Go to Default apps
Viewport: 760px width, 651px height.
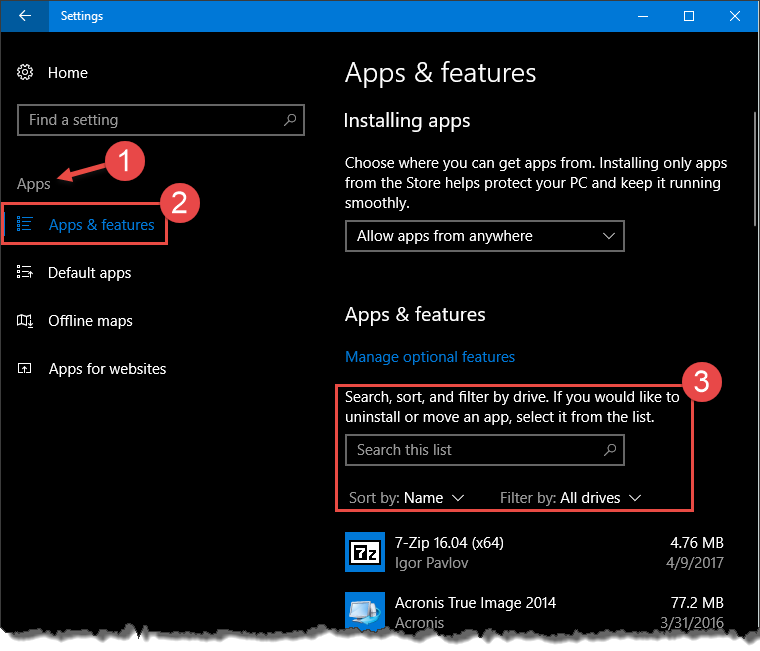click(89, 273)
